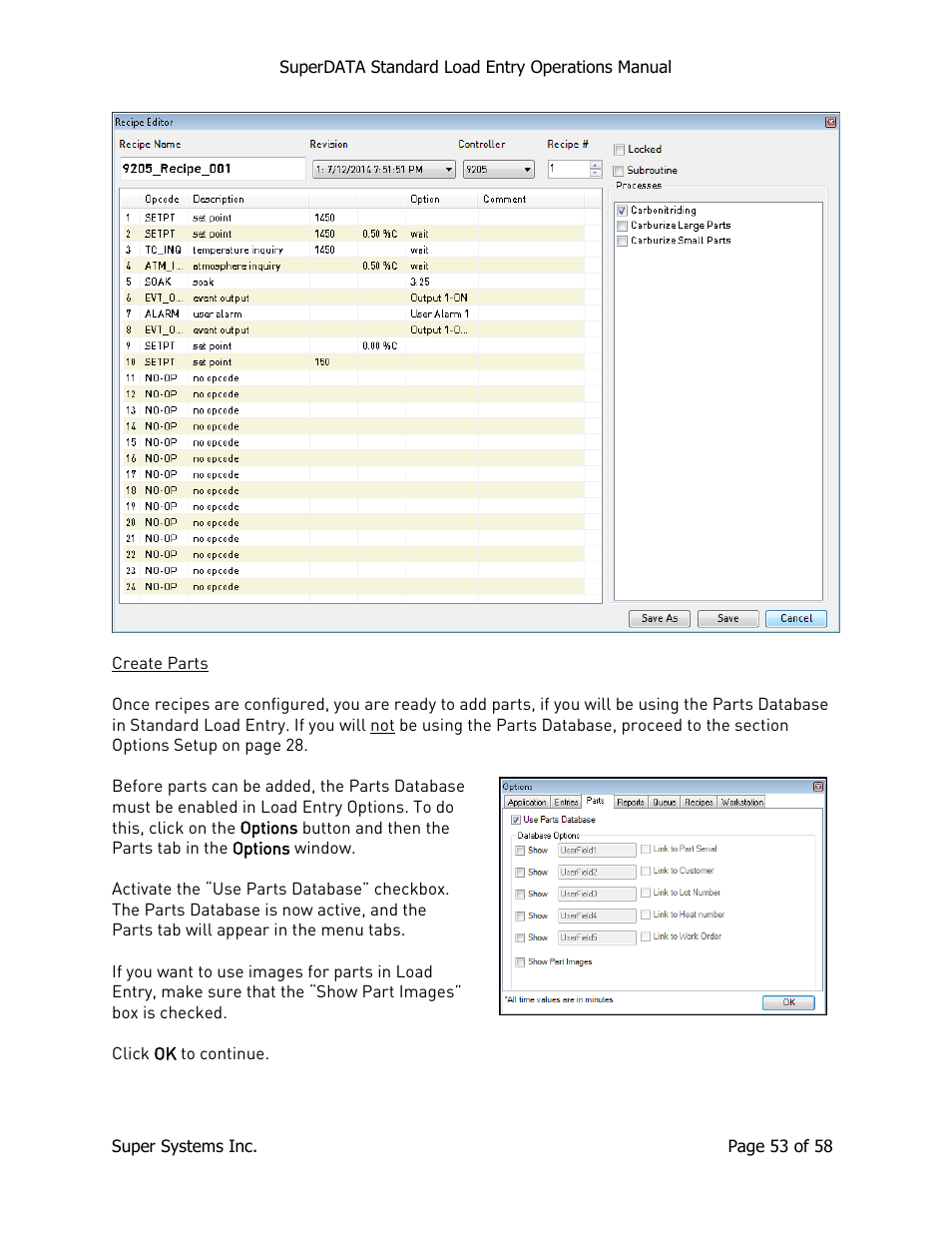Enable the Subroutine checkbox

pos(619,171)
